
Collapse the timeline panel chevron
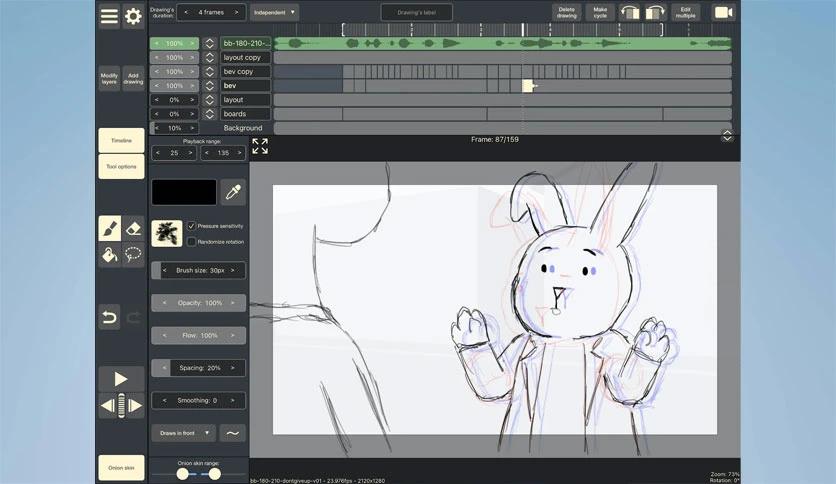tap(727, 136)
